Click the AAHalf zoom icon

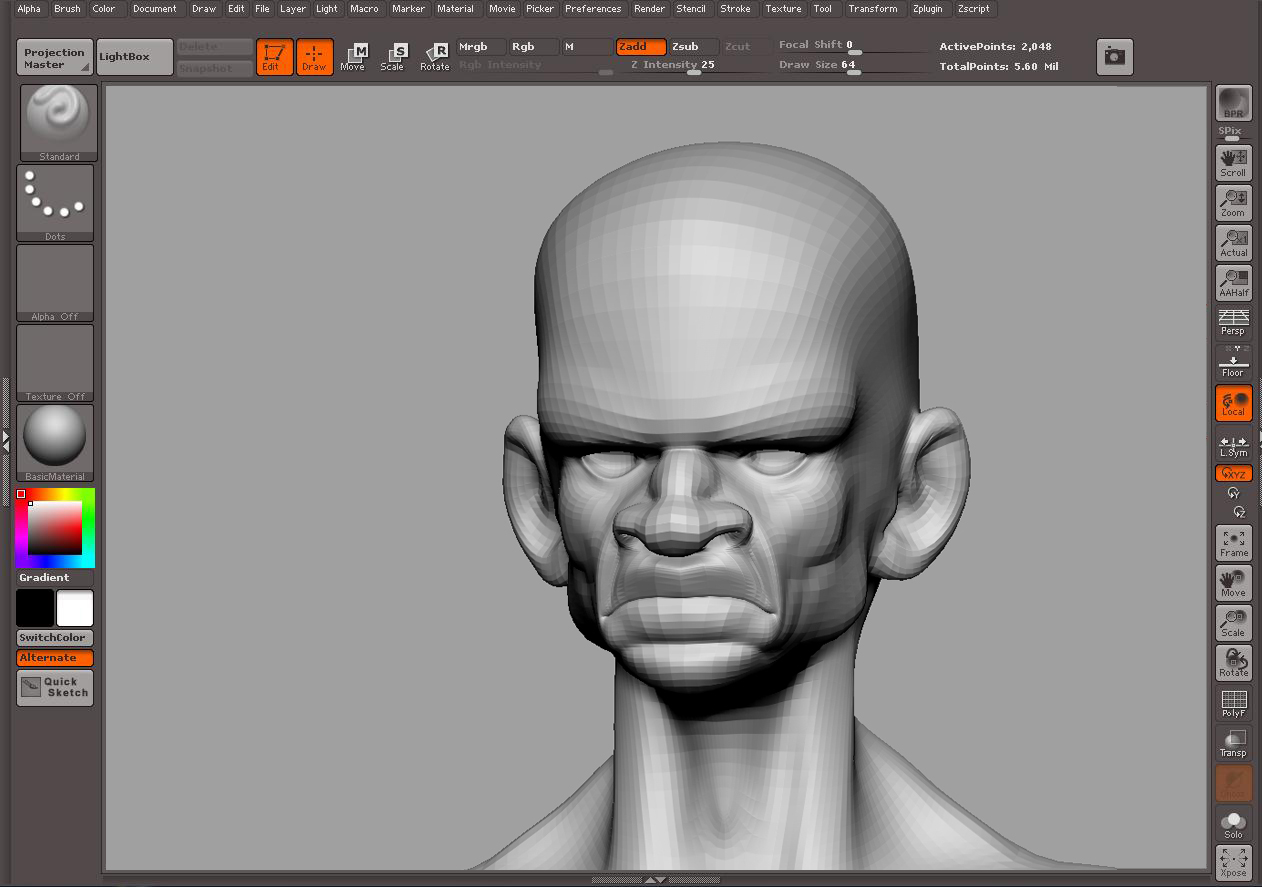[1233, 283]
